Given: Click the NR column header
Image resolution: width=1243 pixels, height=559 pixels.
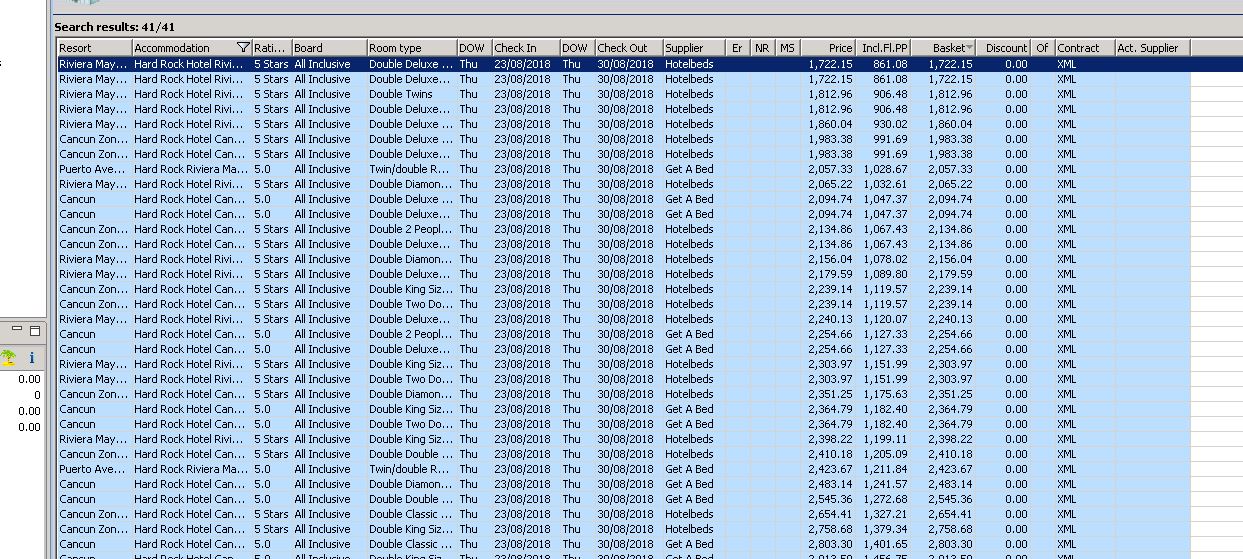Looking at the screenshot, I should (x=763, y=47).
